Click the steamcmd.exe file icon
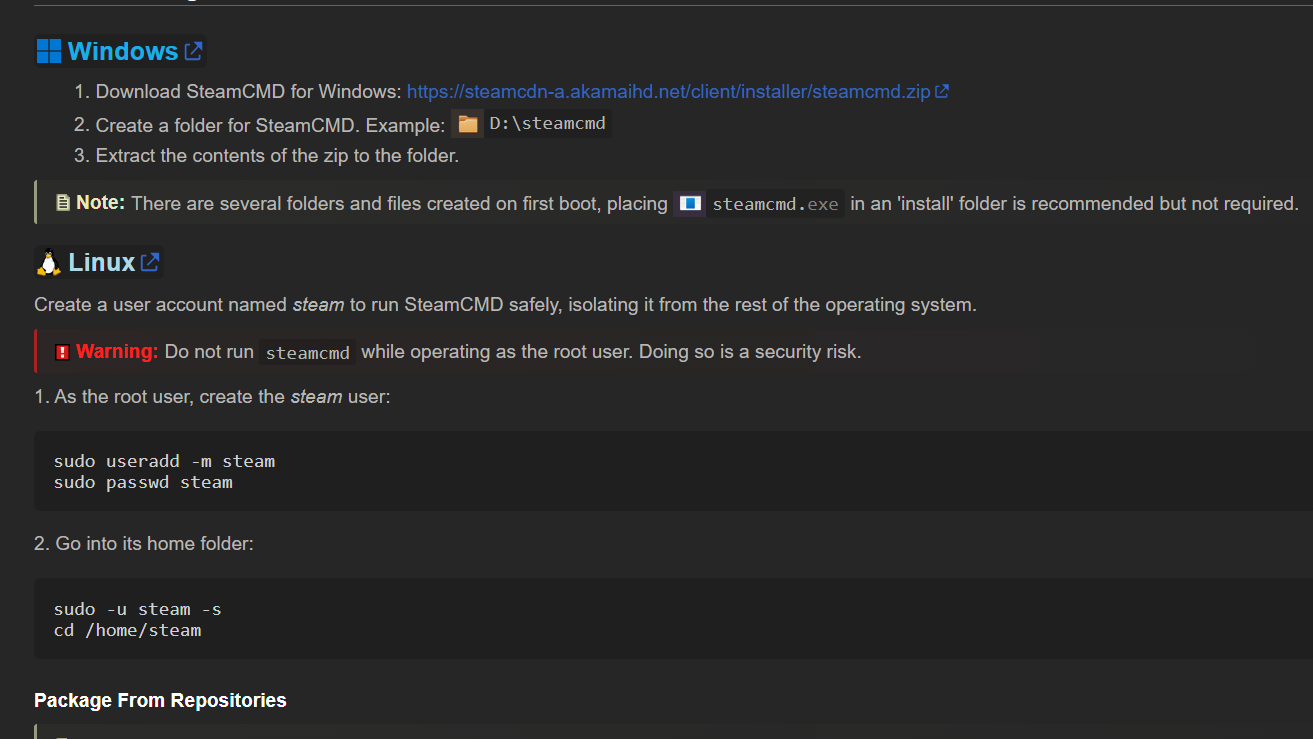Image resolution: width=1313 pixels, height=739 pixels. 690,204
